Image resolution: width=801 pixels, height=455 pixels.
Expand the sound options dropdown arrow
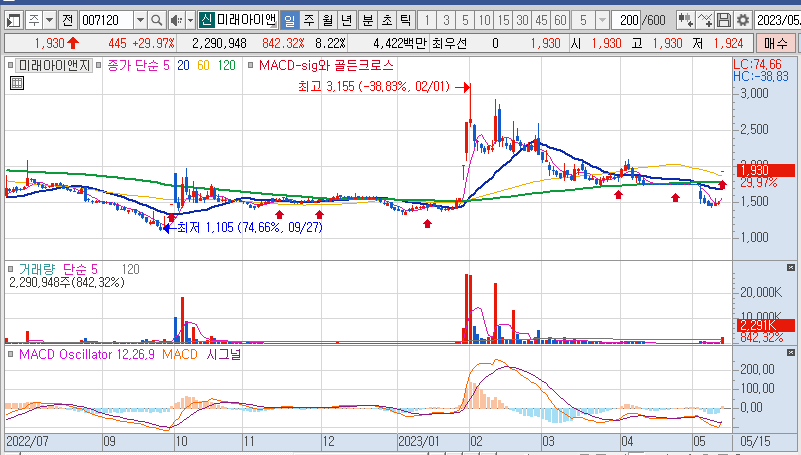click(190, 20)
